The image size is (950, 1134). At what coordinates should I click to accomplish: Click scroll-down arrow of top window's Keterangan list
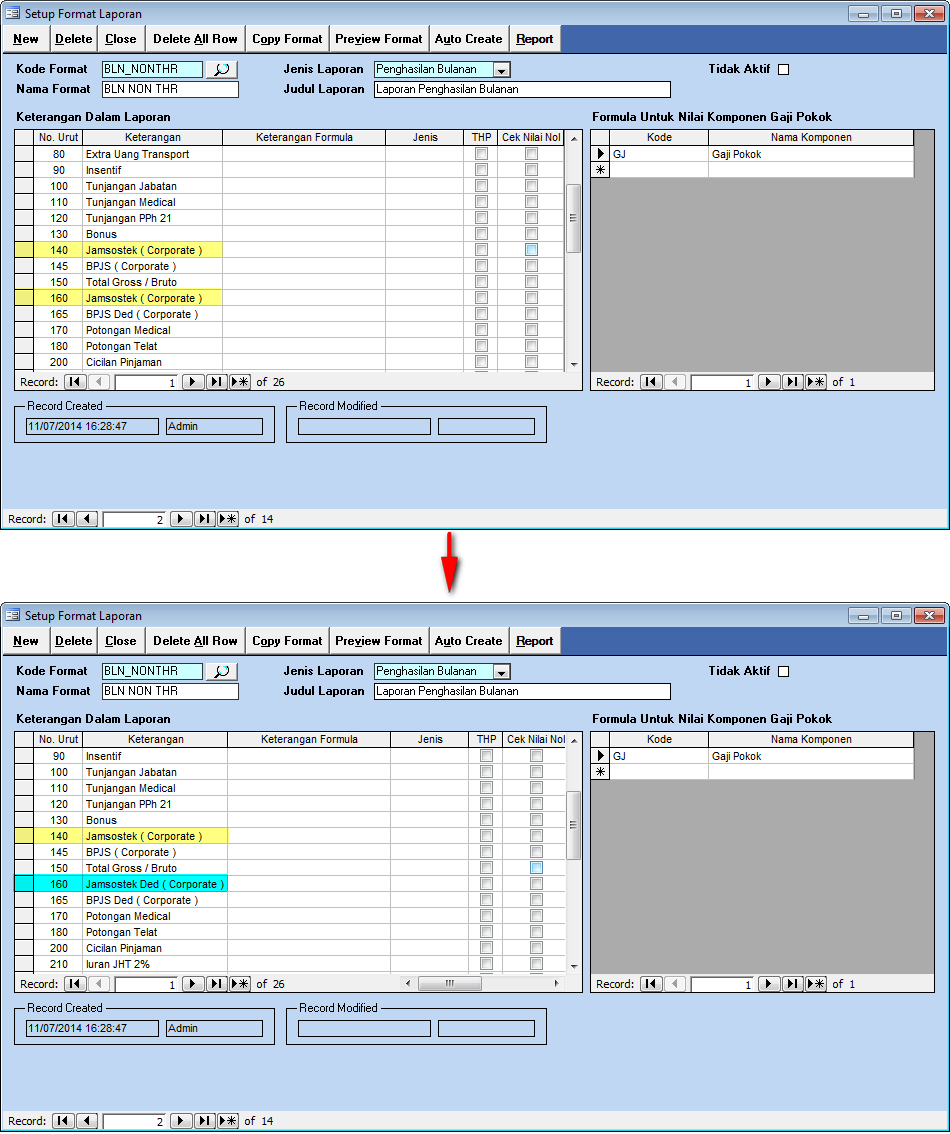[574, 365]
